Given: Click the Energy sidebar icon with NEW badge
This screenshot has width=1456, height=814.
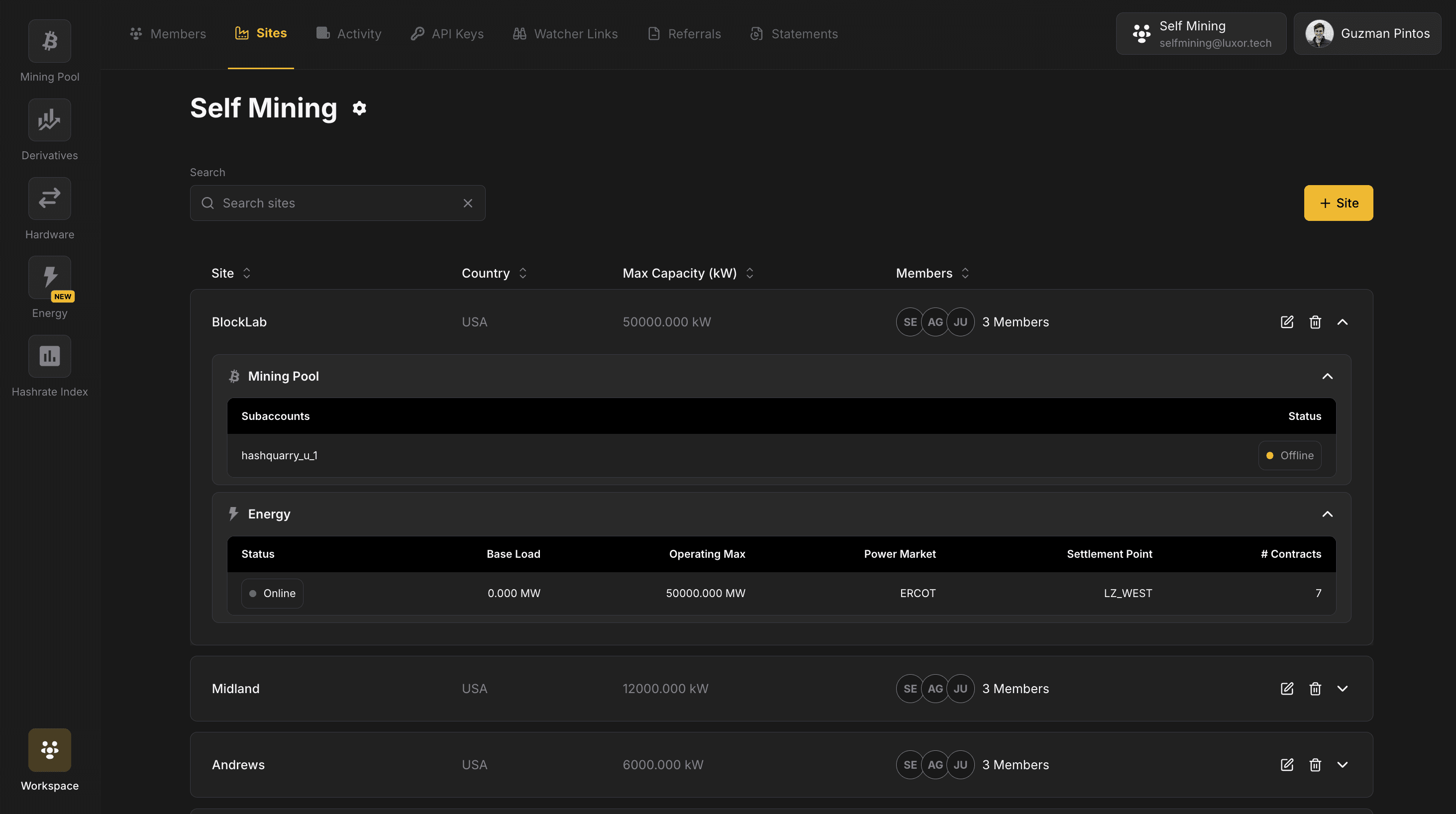Looking at the screenshot, I should (49, 278).
